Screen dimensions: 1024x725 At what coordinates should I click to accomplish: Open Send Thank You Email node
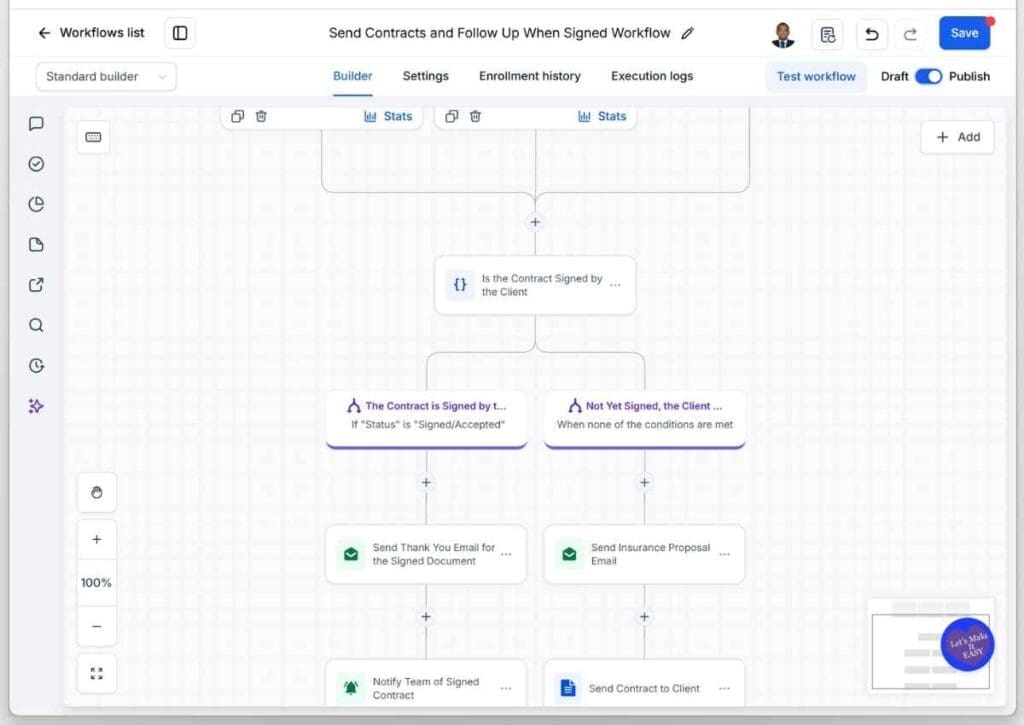[426, 554]
